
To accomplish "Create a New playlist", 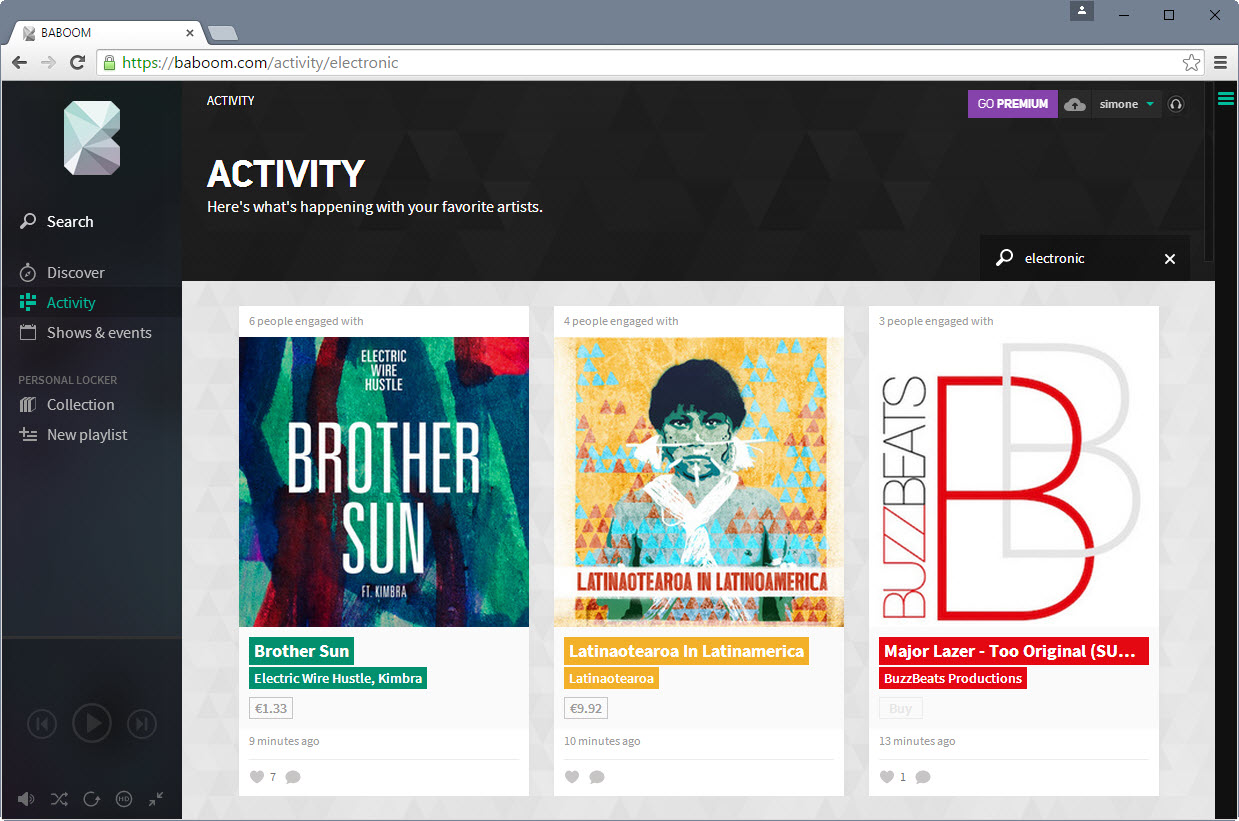I will tap(73, 435).
